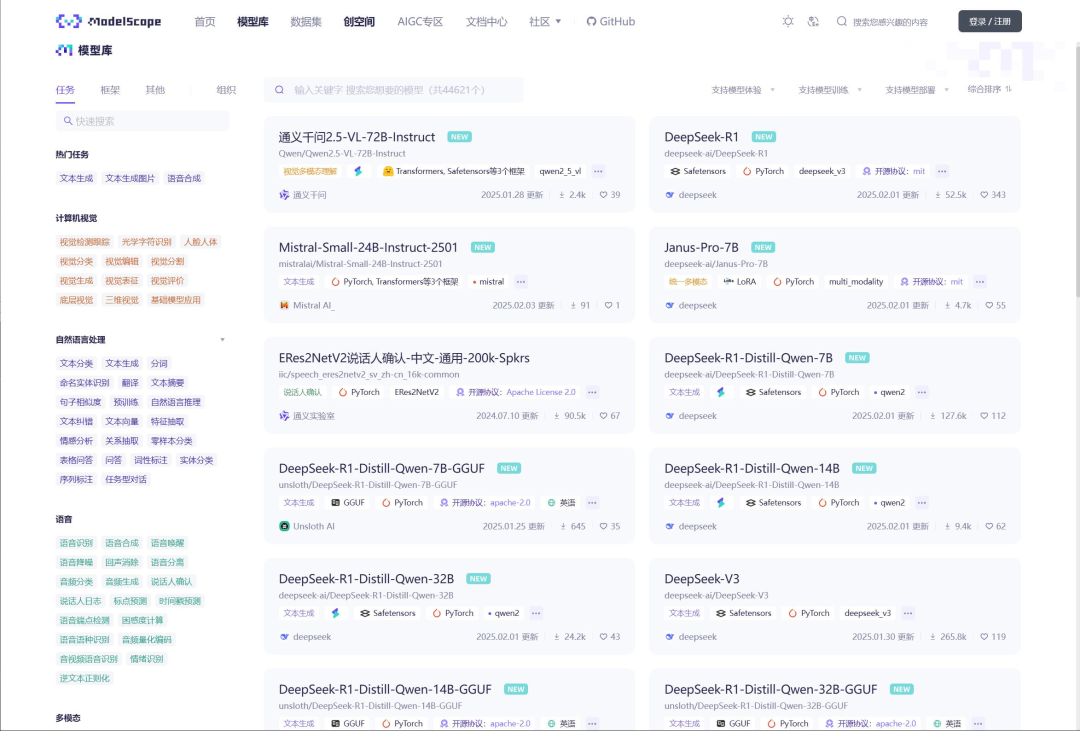
Task: Click the lightning icon on DeepSeek-R1-Distill-Qwen-14B card
Action: click(720, 502)
